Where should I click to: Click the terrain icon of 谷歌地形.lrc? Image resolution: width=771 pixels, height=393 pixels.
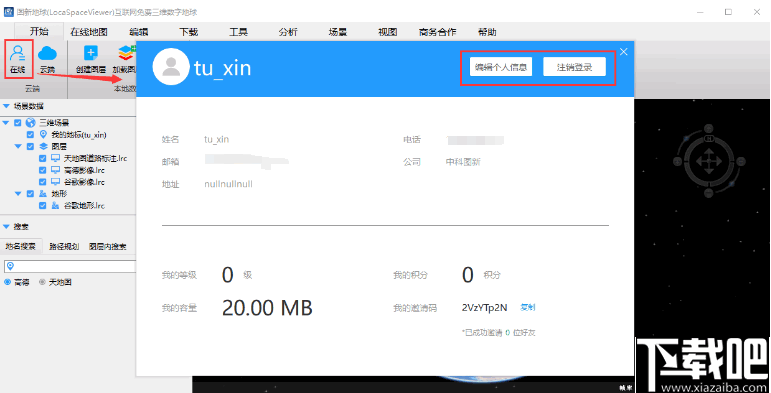tap(56, 205)
